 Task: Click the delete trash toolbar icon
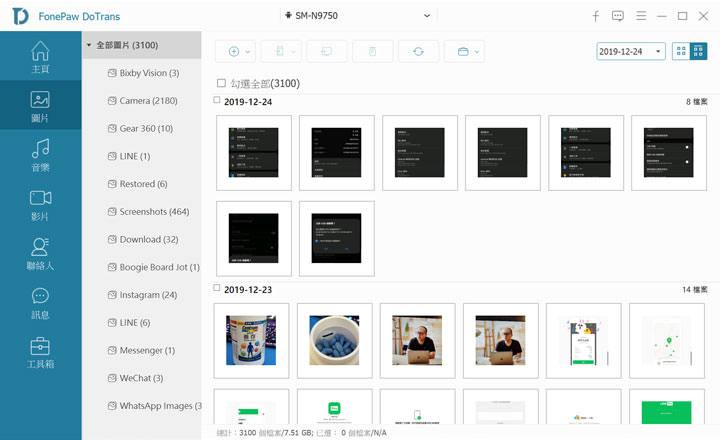click(372, 51)
